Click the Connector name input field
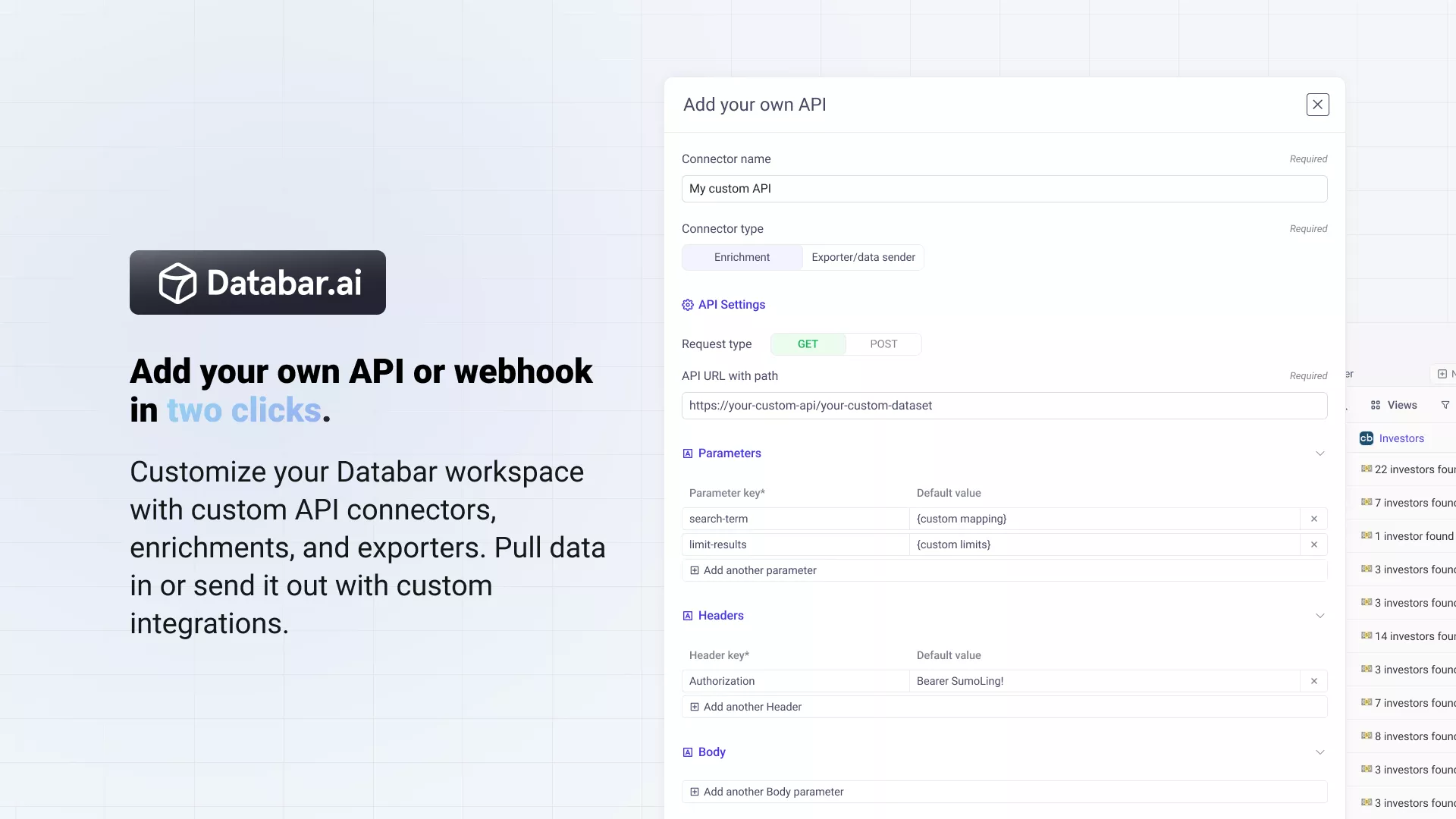This screenshot has height=819, width=1456. coord(1004,189)
